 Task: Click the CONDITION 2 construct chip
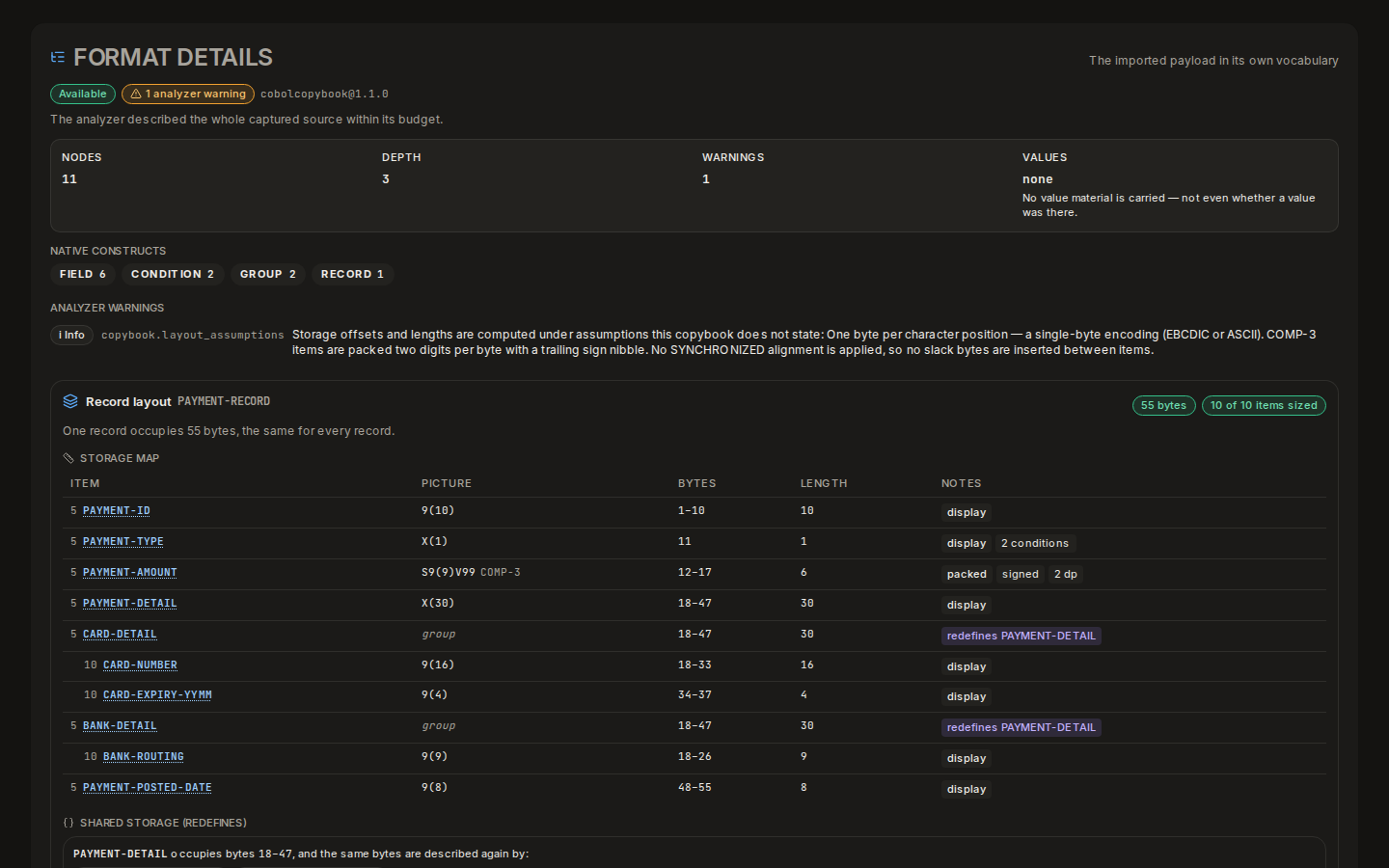(x=173, y=274)
